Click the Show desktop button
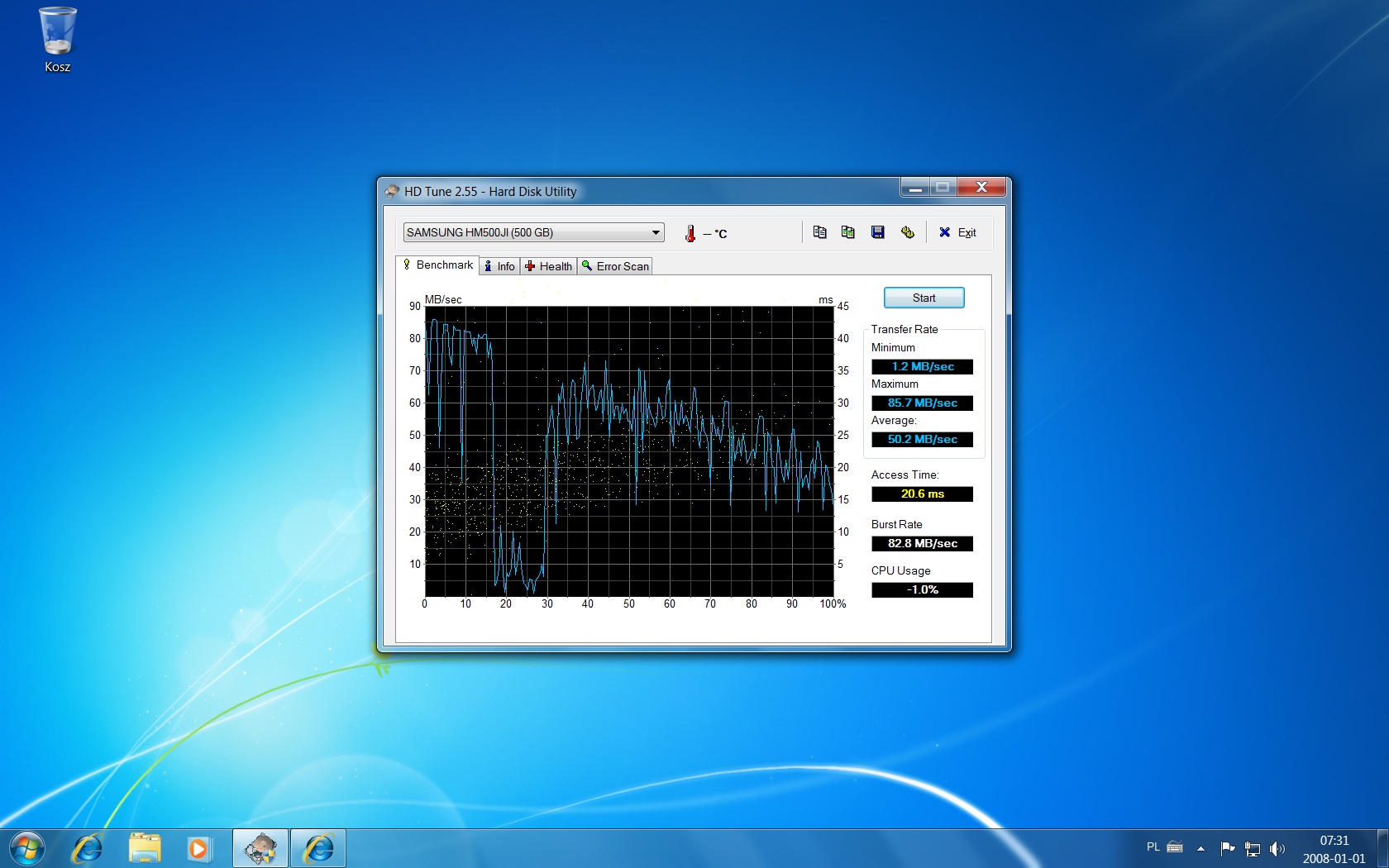The image size is (1389, 868). point(1382,848)
